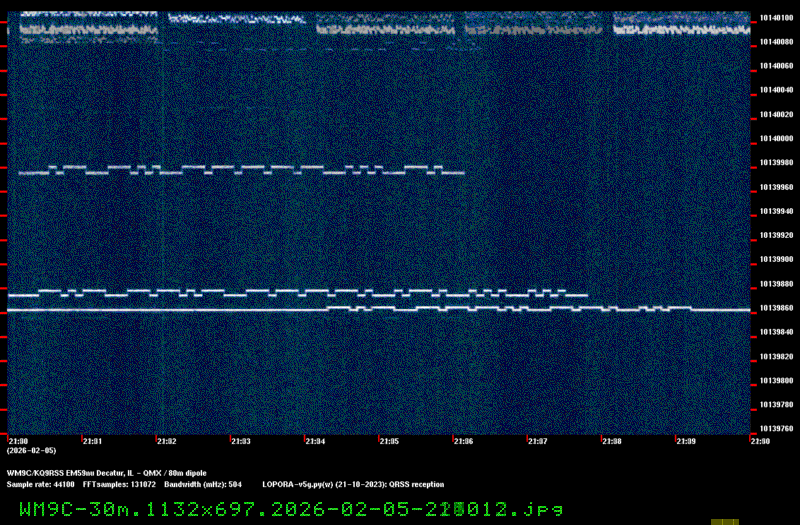Click the 21:04 time axis marker
This screenshot has height=525, width=800.
pos(315,441)
